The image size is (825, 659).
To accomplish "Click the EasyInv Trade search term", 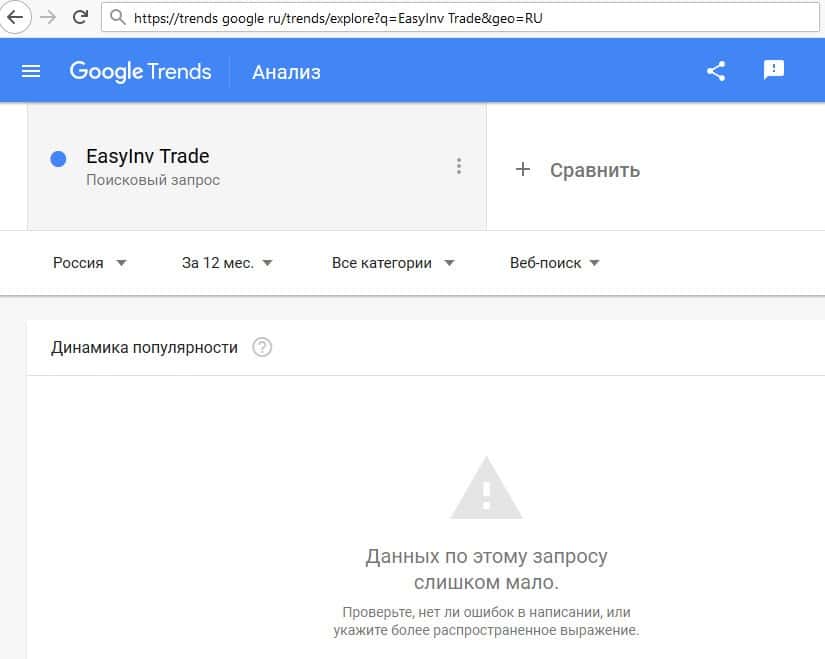I will click(148, 157).
